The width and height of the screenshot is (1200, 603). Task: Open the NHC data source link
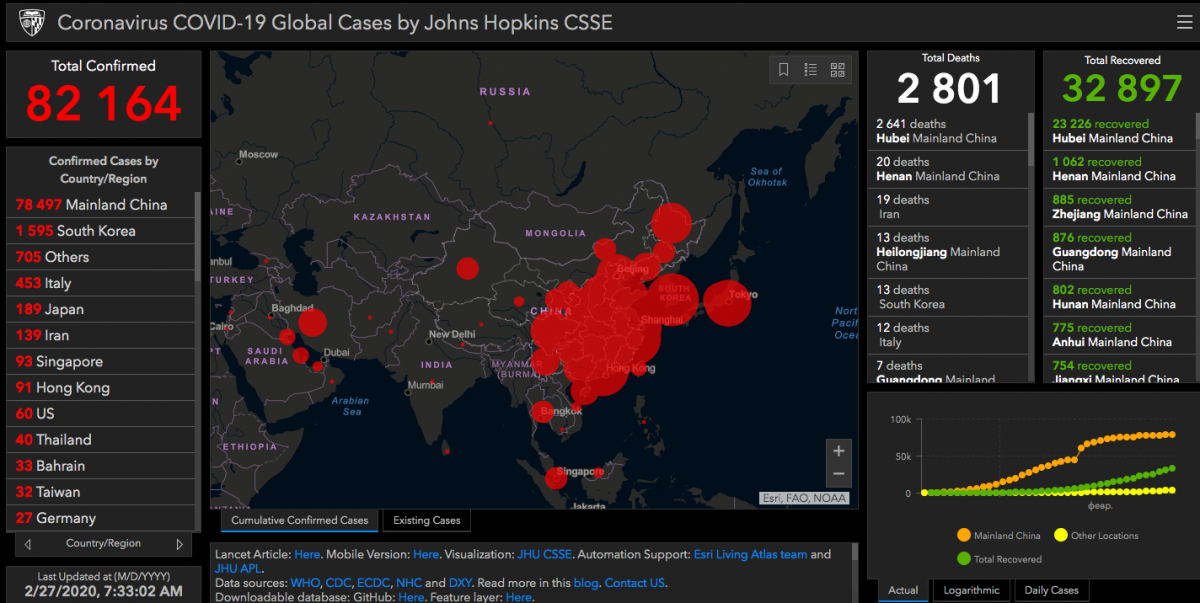(x=409, y=583)
